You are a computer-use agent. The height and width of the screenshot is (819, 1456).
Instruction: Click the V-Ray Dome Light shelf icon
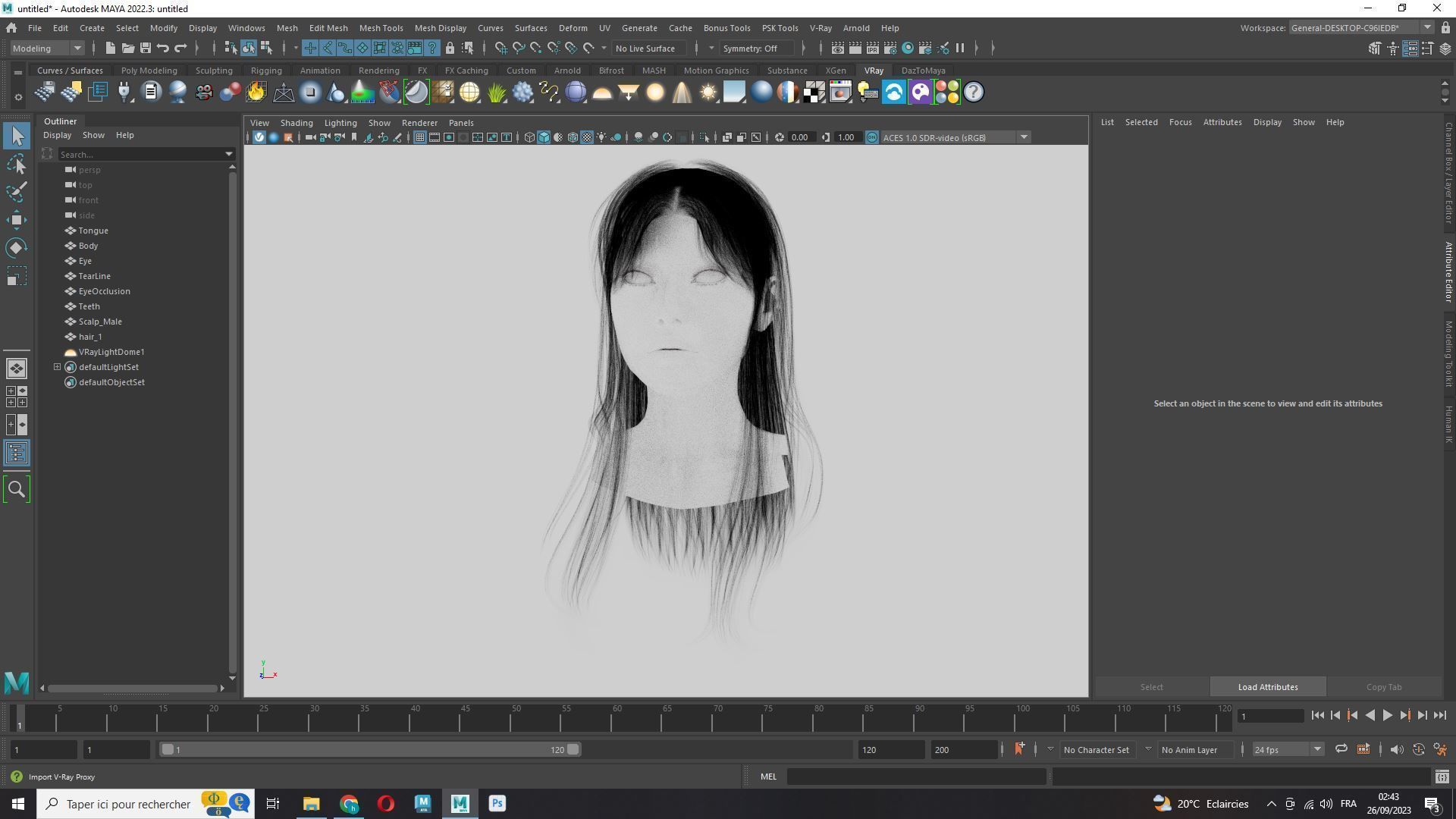(x=602, y=93)
